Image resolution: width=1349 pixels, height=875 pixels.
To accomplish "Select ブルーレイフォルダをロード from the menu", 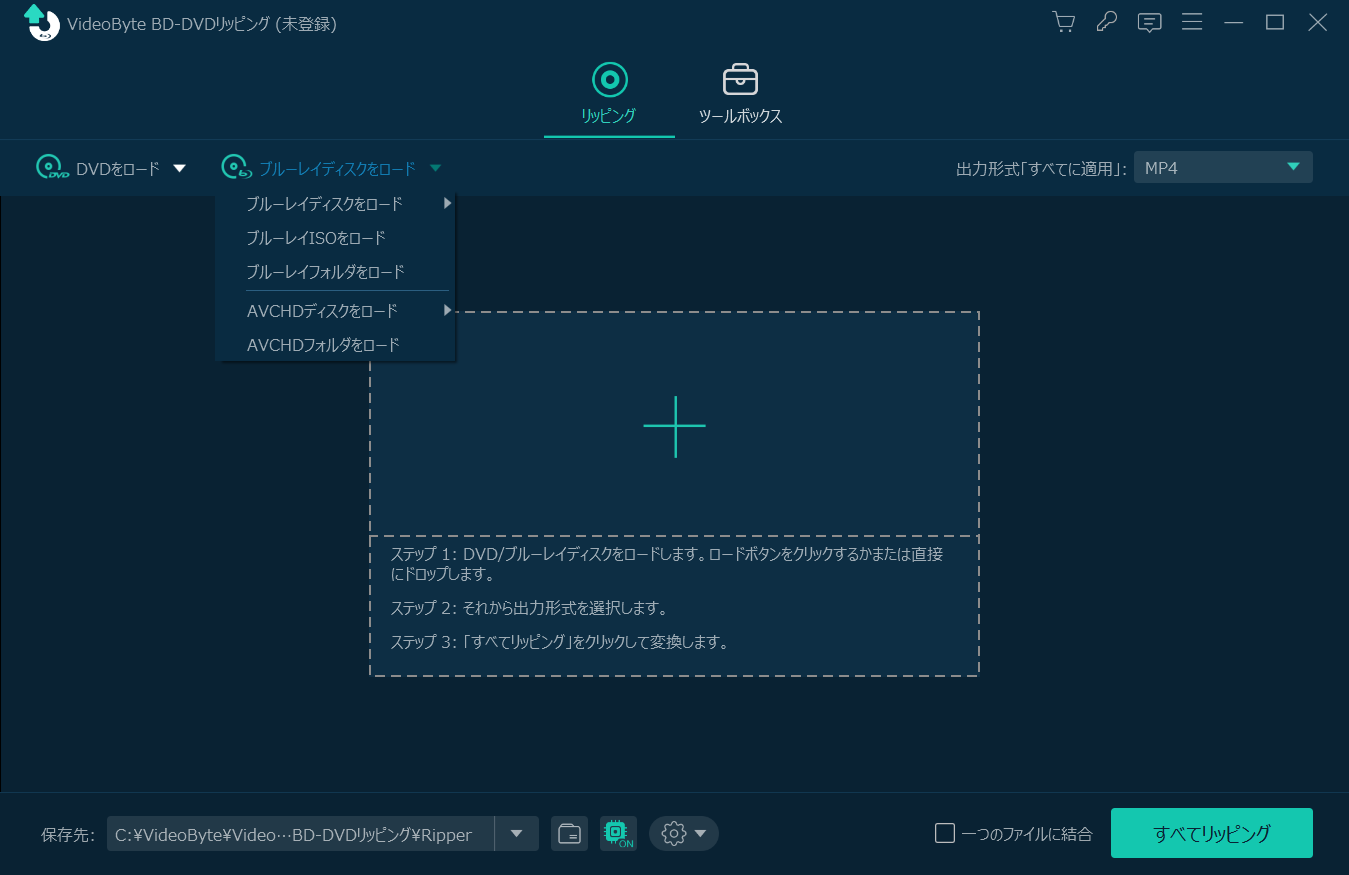I will click(325, 271).
